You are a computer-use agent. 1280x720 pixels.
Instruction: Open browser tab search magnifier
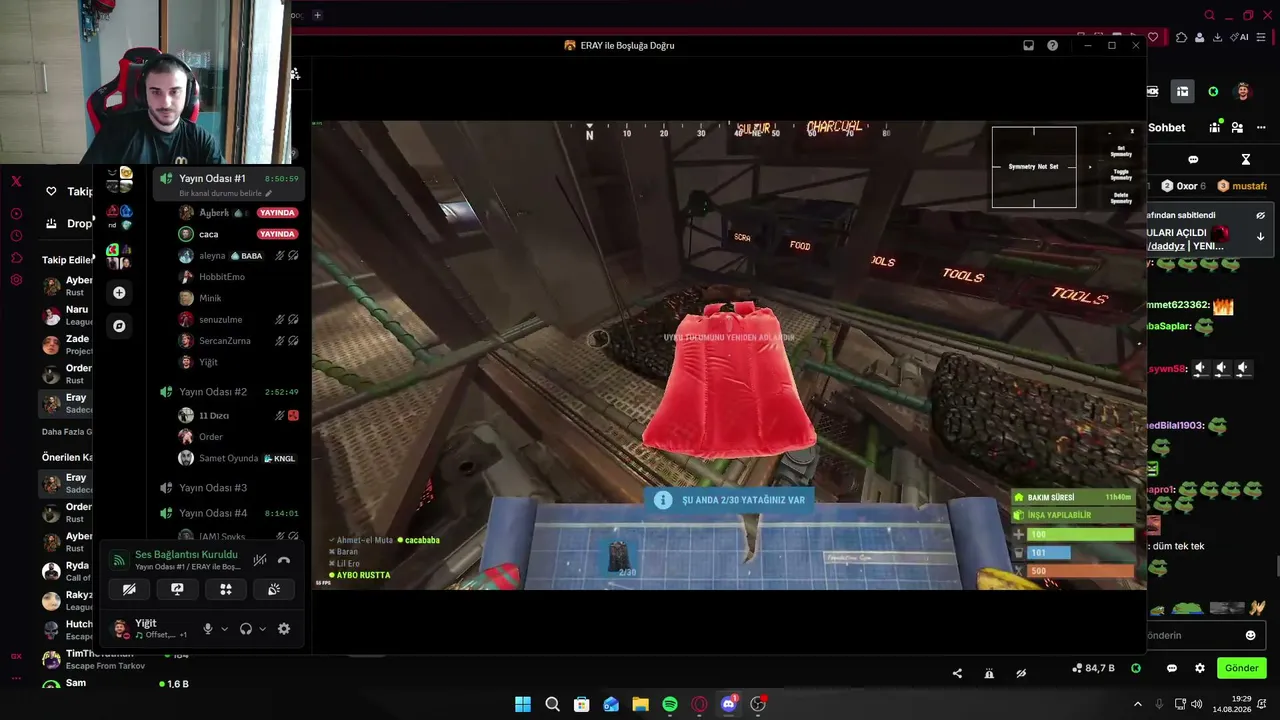coord(1210,15)
